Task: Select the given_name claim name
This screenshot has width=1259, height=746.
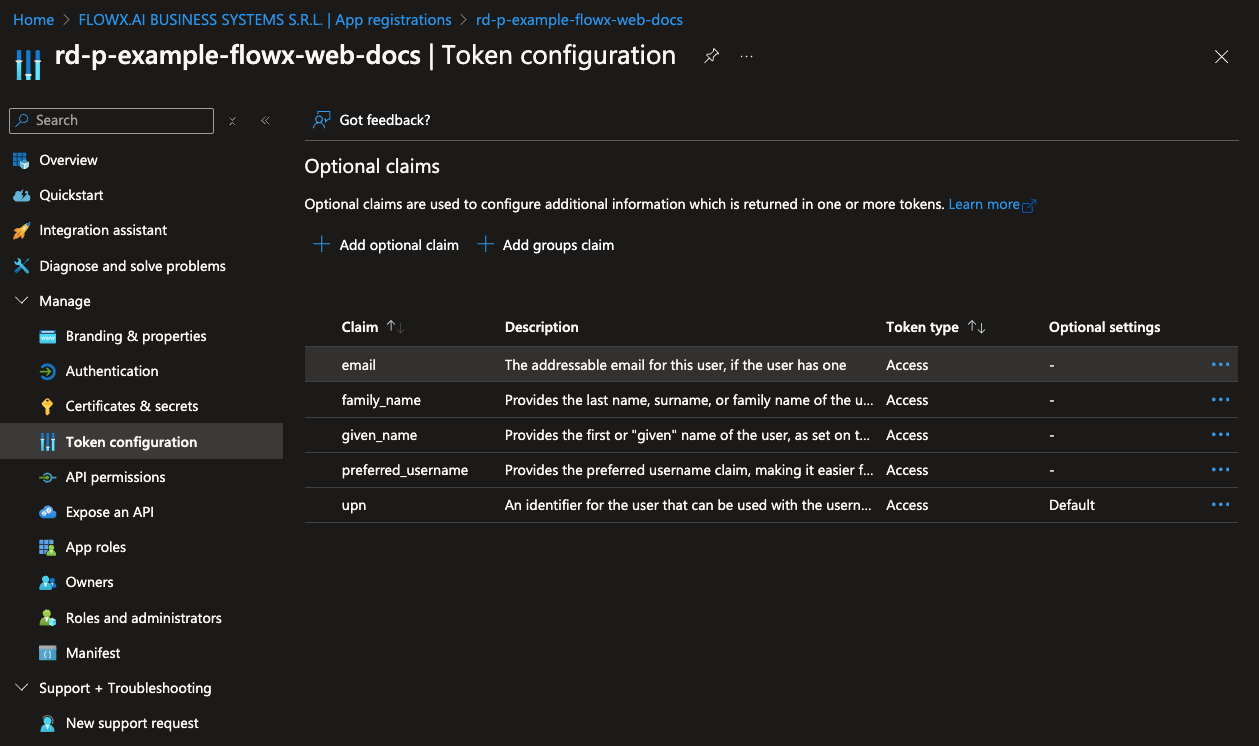Action: (x=379, y=435)
